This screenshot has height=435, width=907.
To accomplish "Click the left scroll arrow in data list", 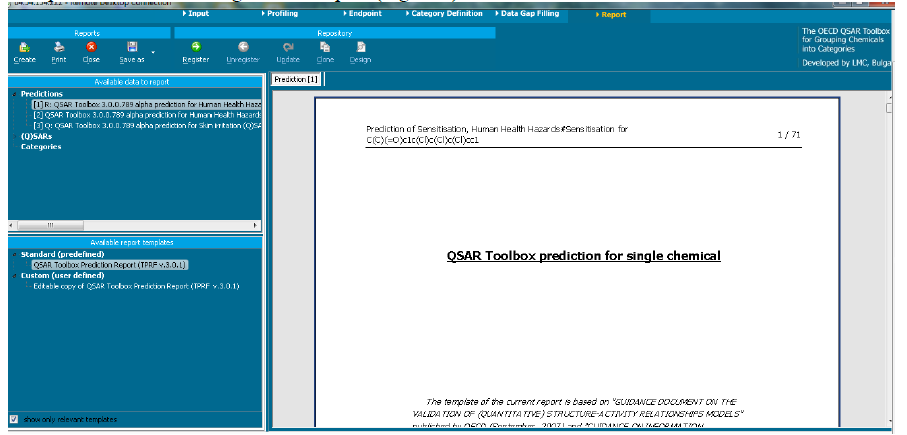I will [x=12, y=225].
